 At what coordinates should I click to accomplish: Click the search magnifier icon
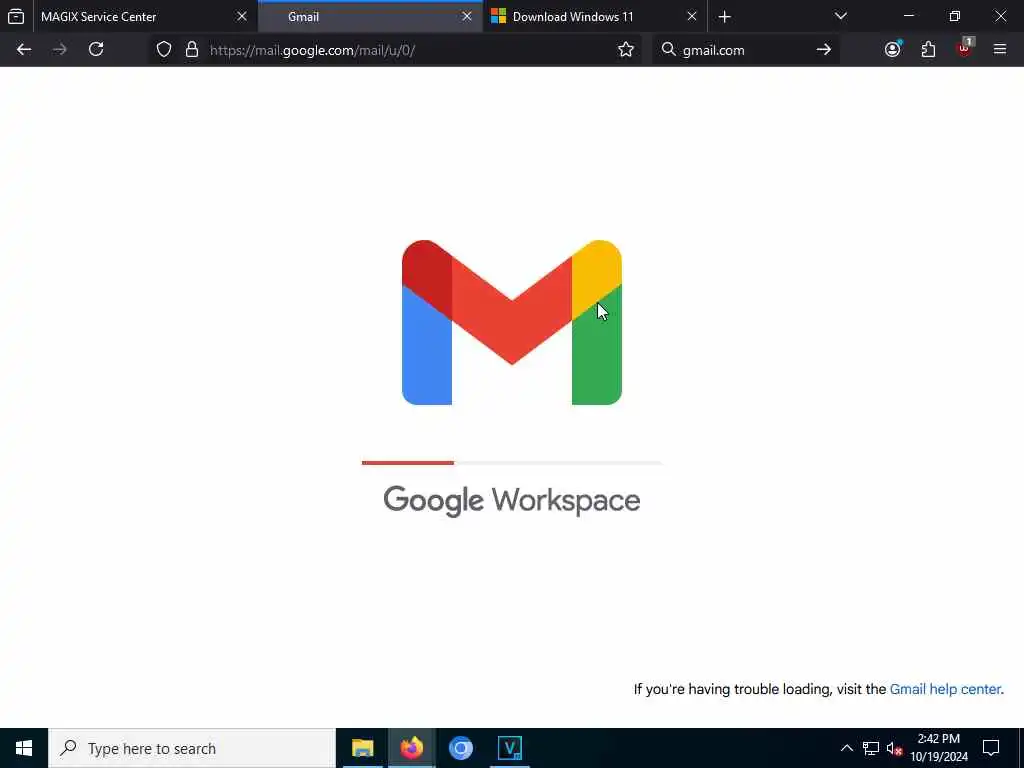[668, 50]
